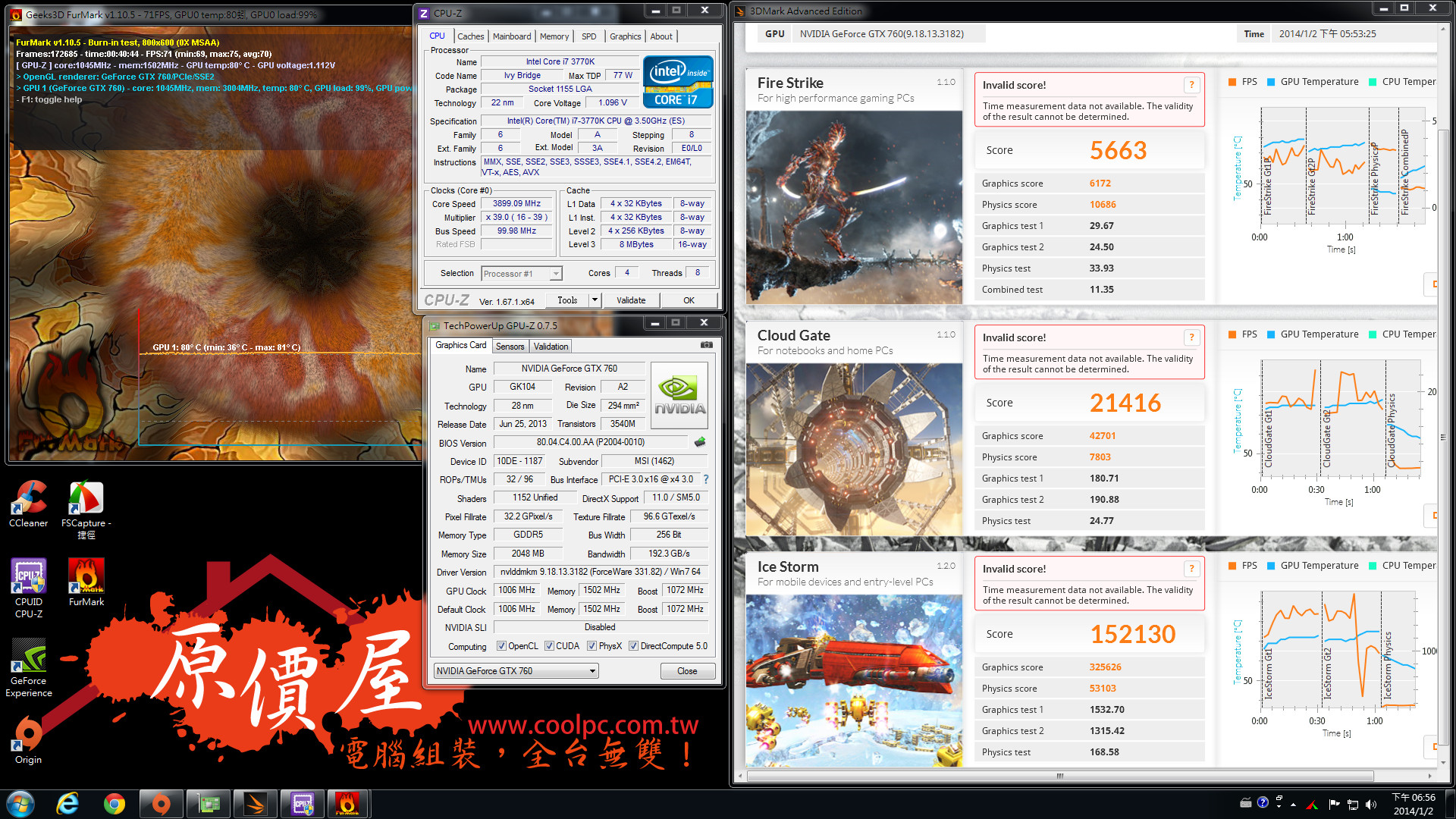Select the Graphics tab in CPU-Z

pyautogui.click(x=625, y=36)
